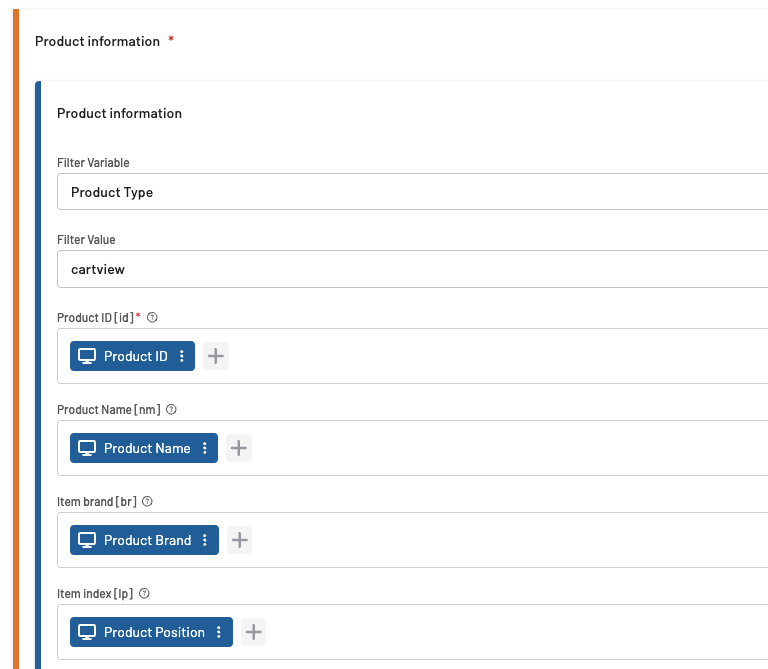Select the Product Name variable chip
The image size is (768, 669).
point(146,448)
